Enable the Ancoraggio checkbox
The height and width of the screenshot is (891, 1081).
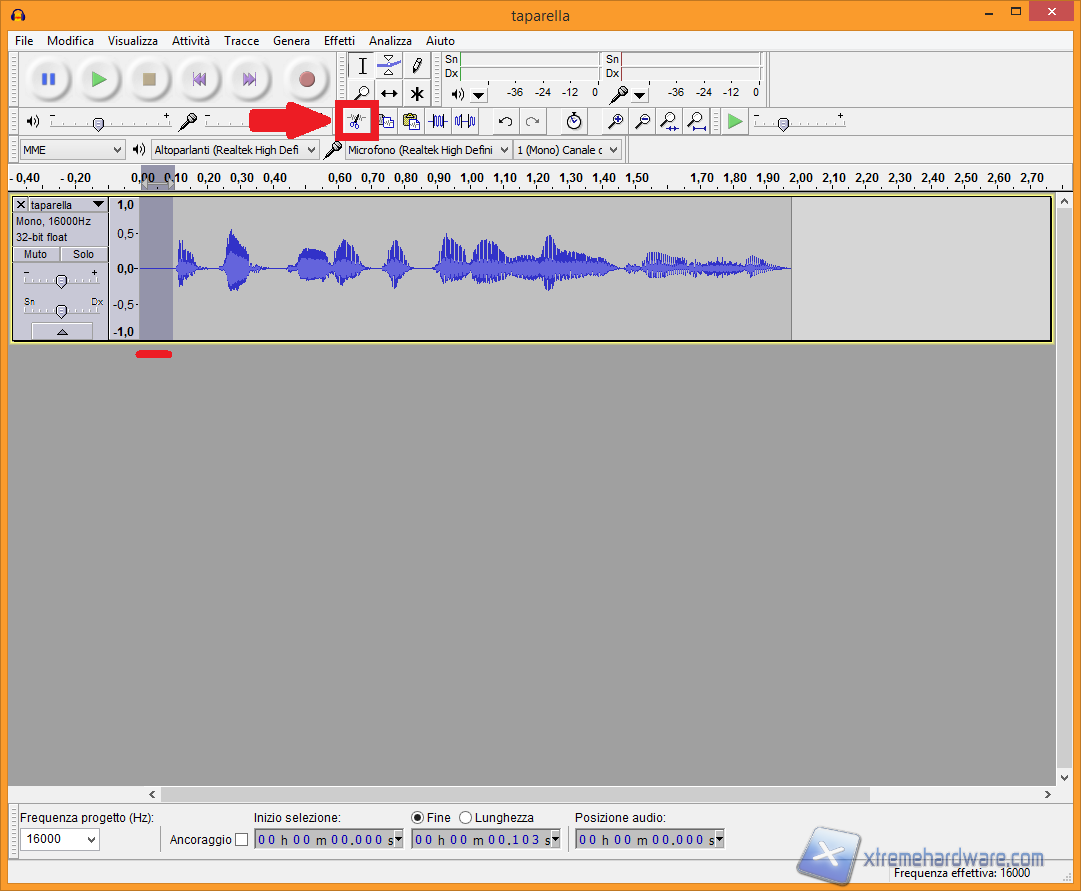[x=241, y=839]
